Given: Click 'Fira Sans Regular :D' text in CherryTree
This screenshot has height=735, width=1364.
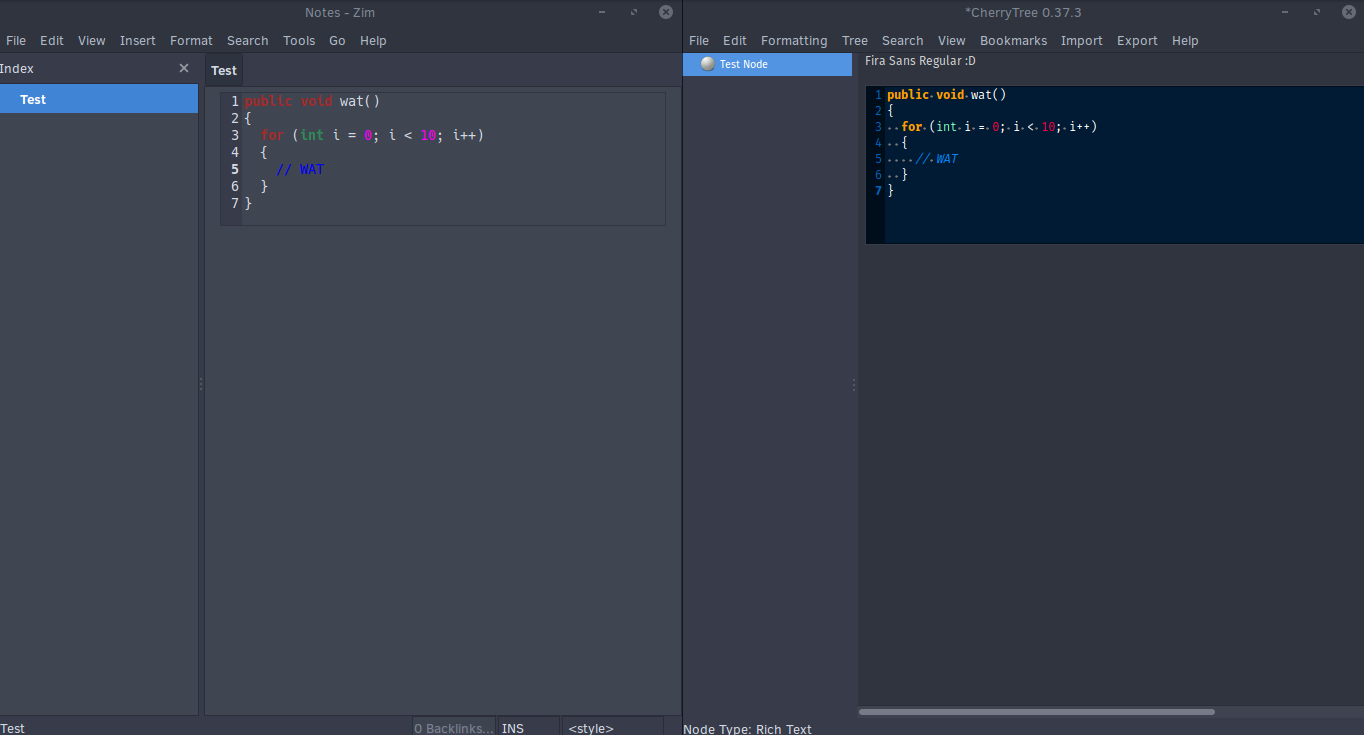Looking at the screenshot, I should pyautogui.click(x=920, y=61).
